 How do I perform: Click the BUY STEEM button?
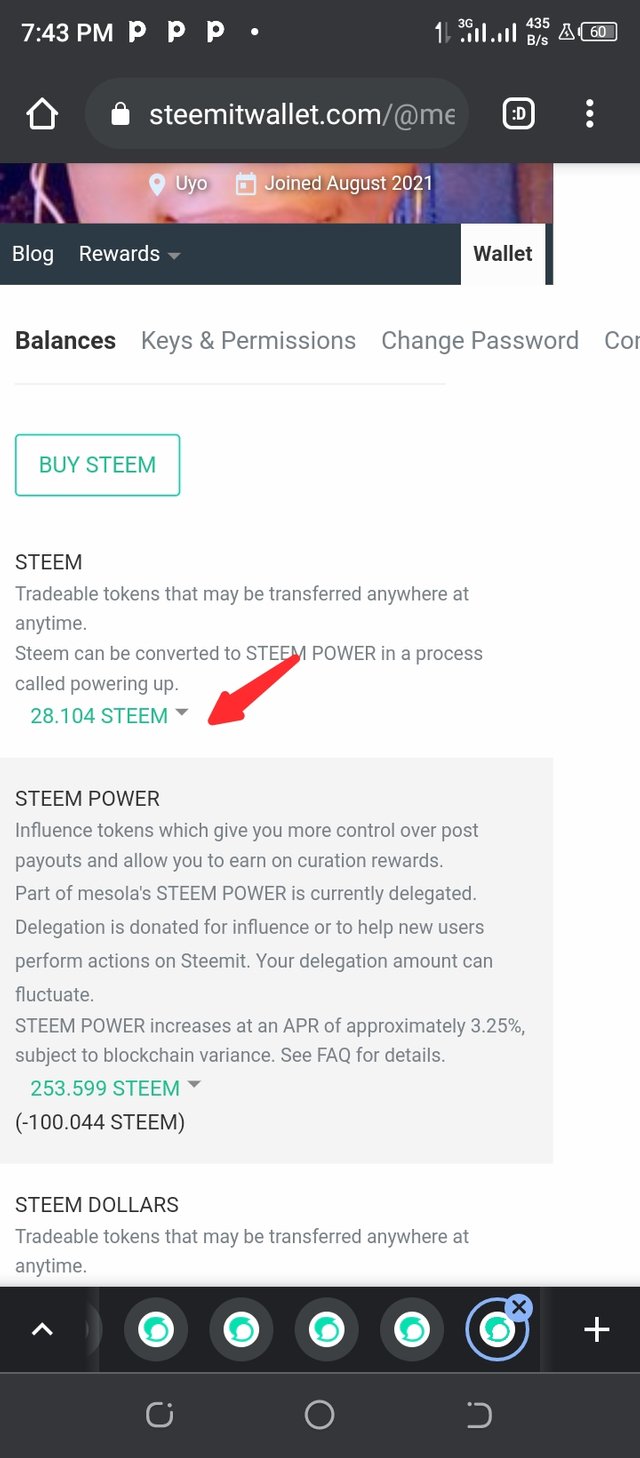tap(97, 465)
